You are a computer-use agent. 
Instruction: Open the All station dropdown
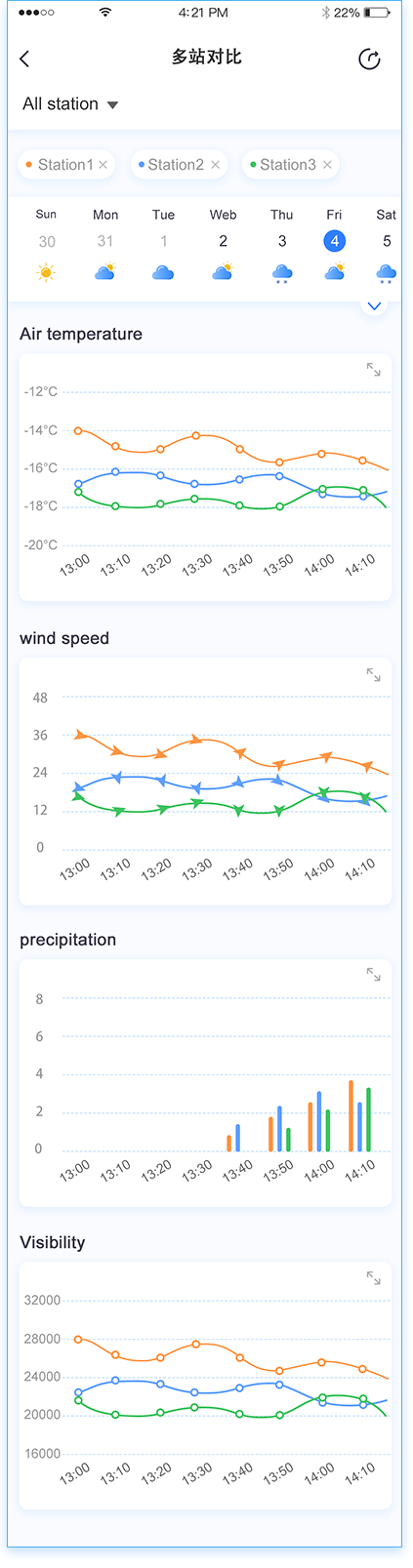click(70, 104)
